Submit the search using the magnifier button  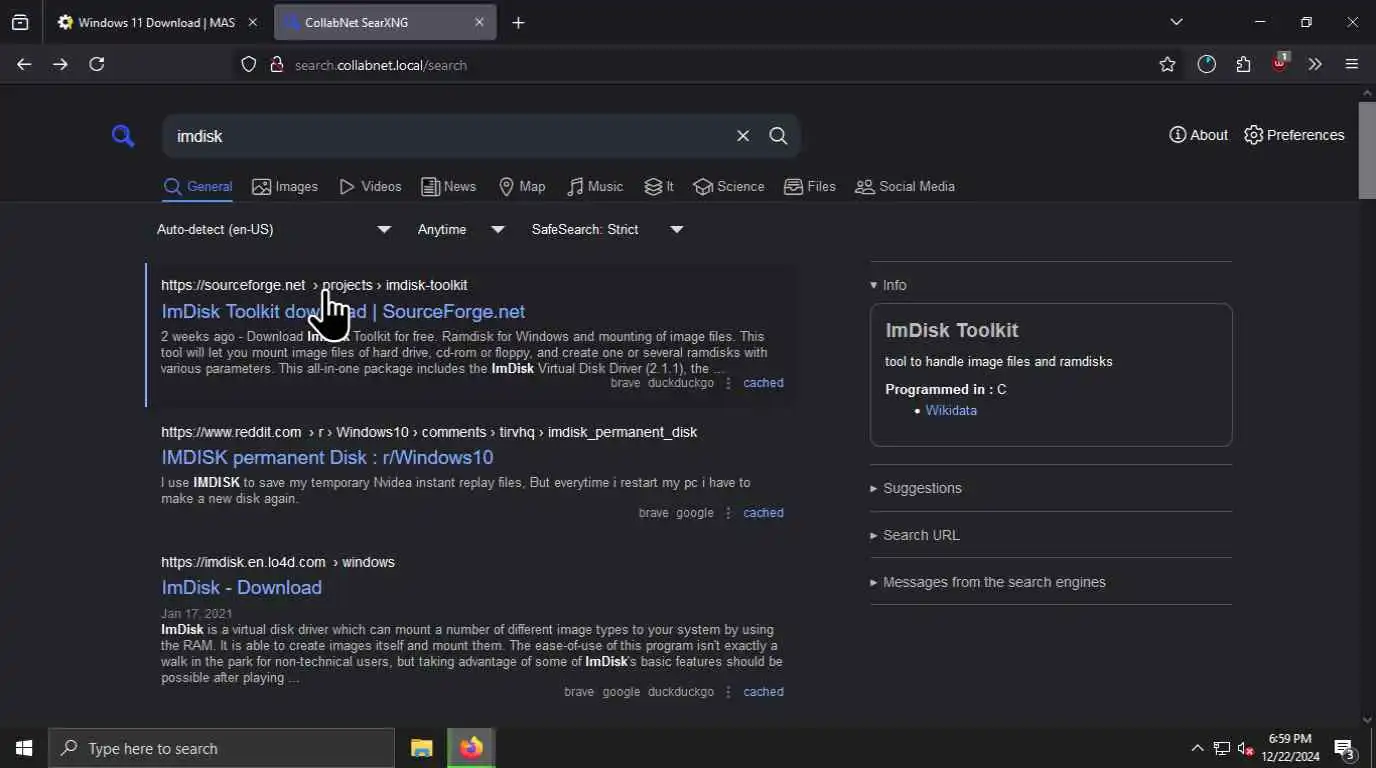pos(778,136)
